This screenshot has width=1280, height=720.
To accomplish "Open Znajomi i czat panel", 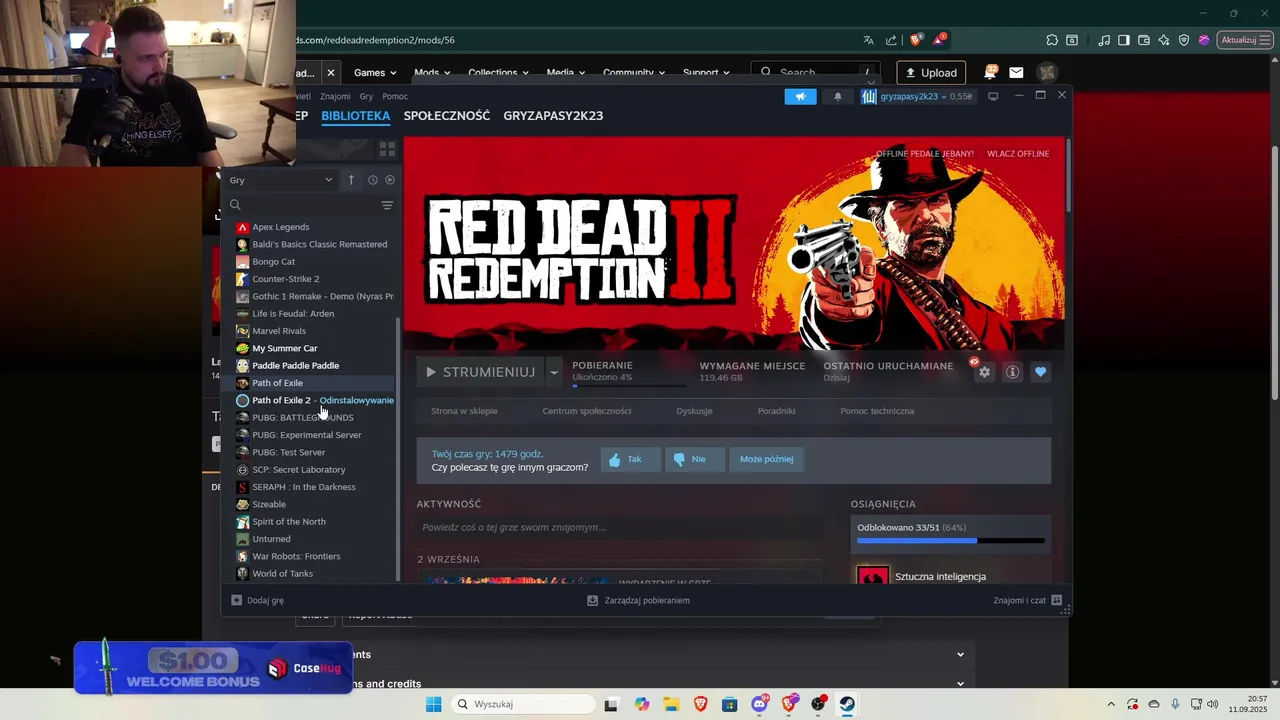I will tap(1028, 601).
